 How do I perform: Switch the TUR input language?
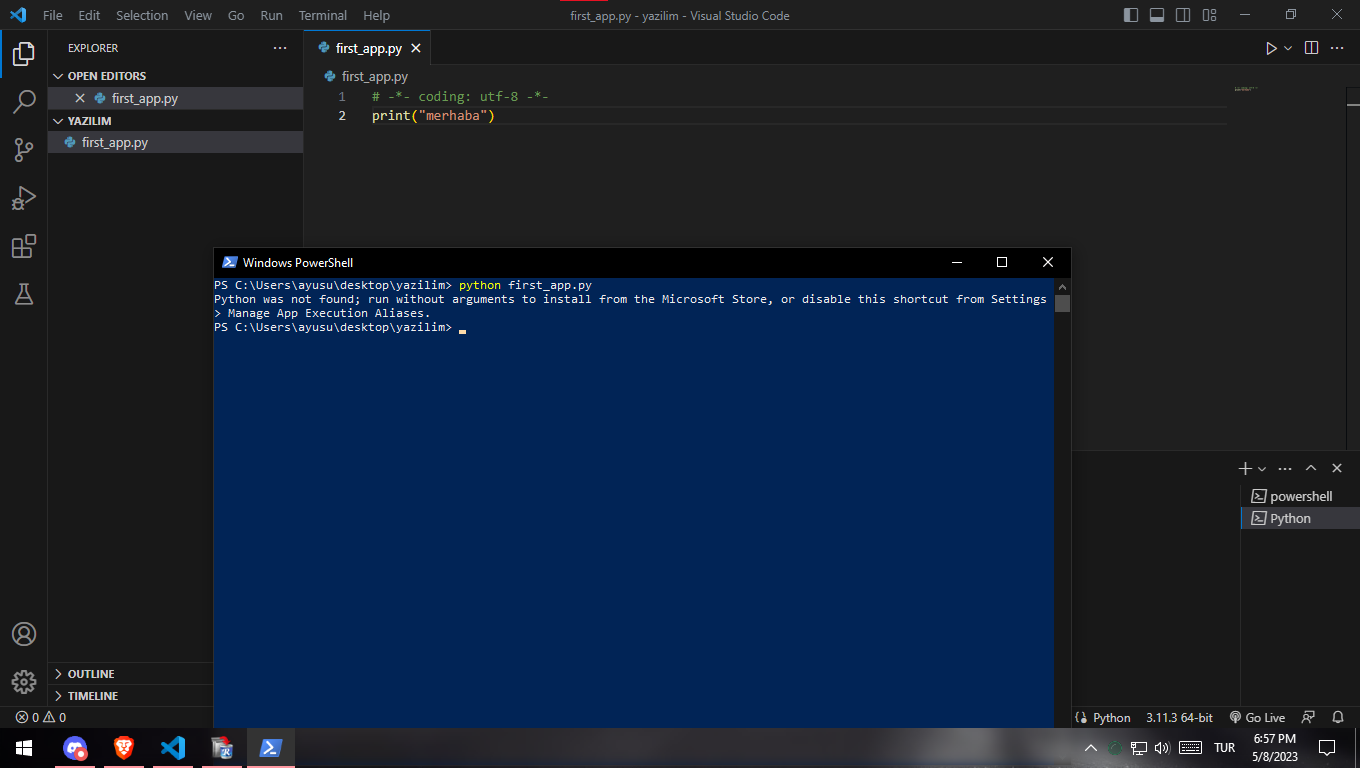1224,748
